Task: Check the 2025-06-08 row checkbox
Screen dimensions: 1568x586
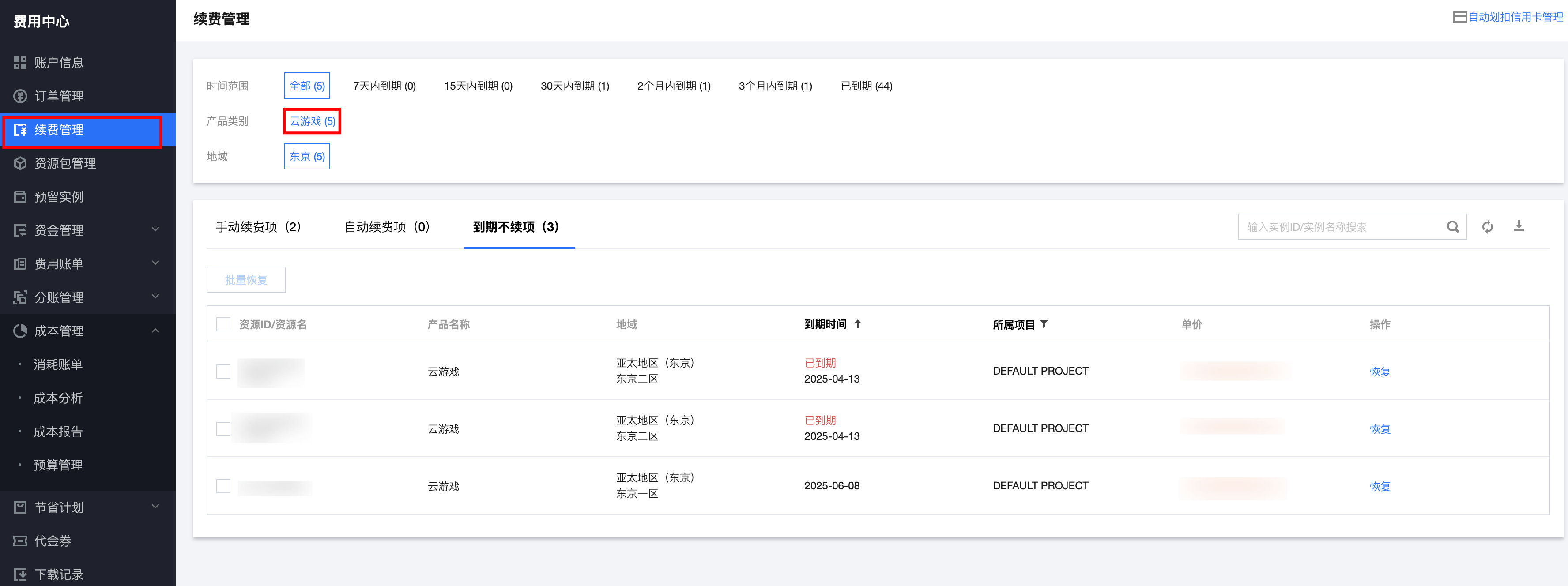Action: pos(223,486)
